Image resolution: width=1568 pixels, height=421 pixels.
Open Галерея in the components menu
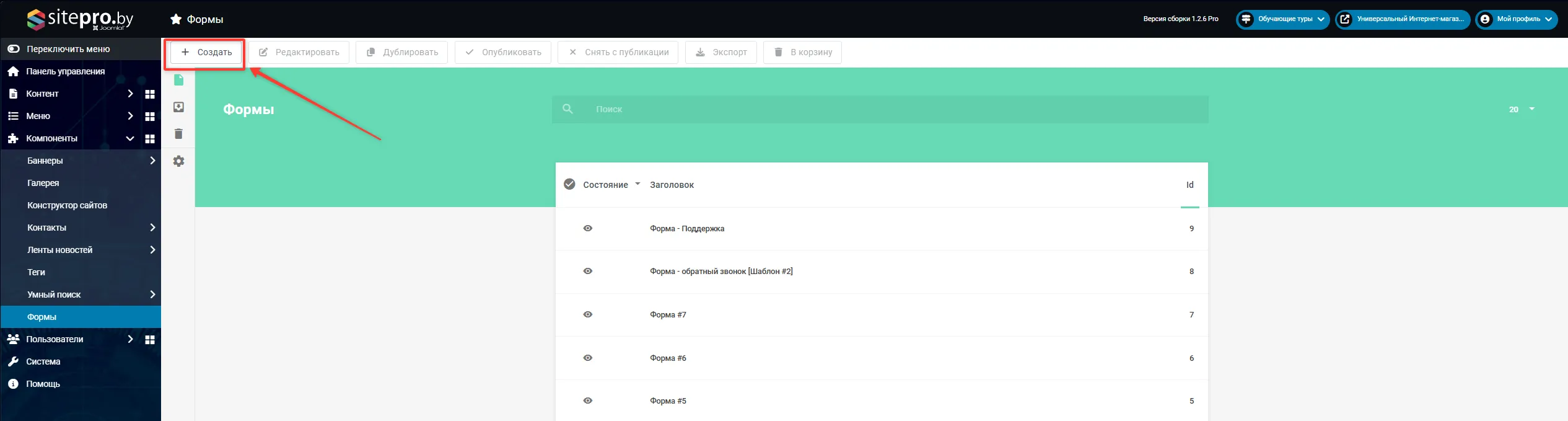[43, 183]
